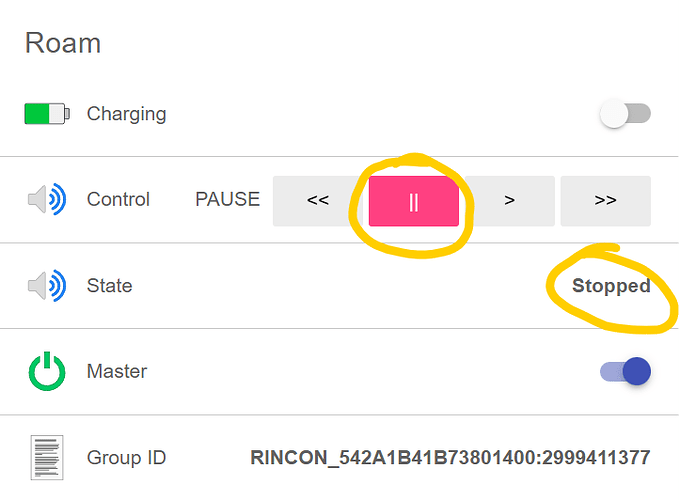679x500 pixels.
Task: Start playback with the > button
Action: point(510,201)
